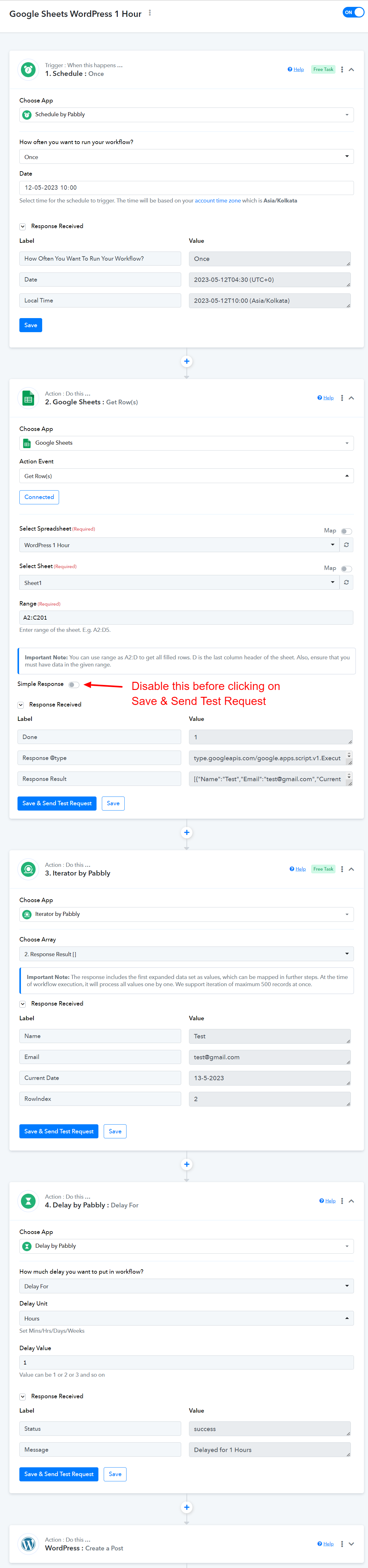Image resolution: width=368 pixels, height=1568 pixels.
Task: Click Save button in Google Sheets step
Action: click(113, 803)
